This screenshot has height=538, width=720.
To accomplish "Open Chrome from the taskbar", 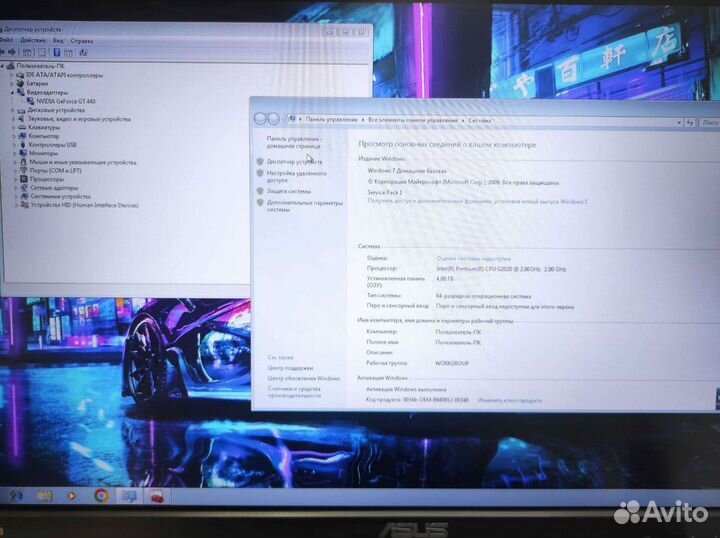I will [101, 495].
